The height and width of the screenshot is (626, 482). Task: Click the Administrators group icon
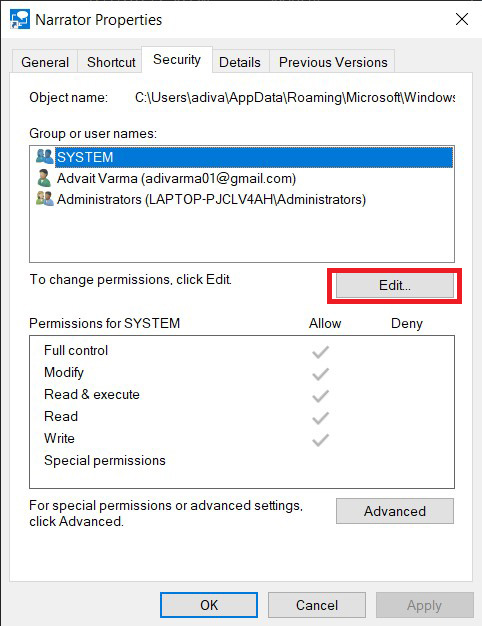coord(44,199)
